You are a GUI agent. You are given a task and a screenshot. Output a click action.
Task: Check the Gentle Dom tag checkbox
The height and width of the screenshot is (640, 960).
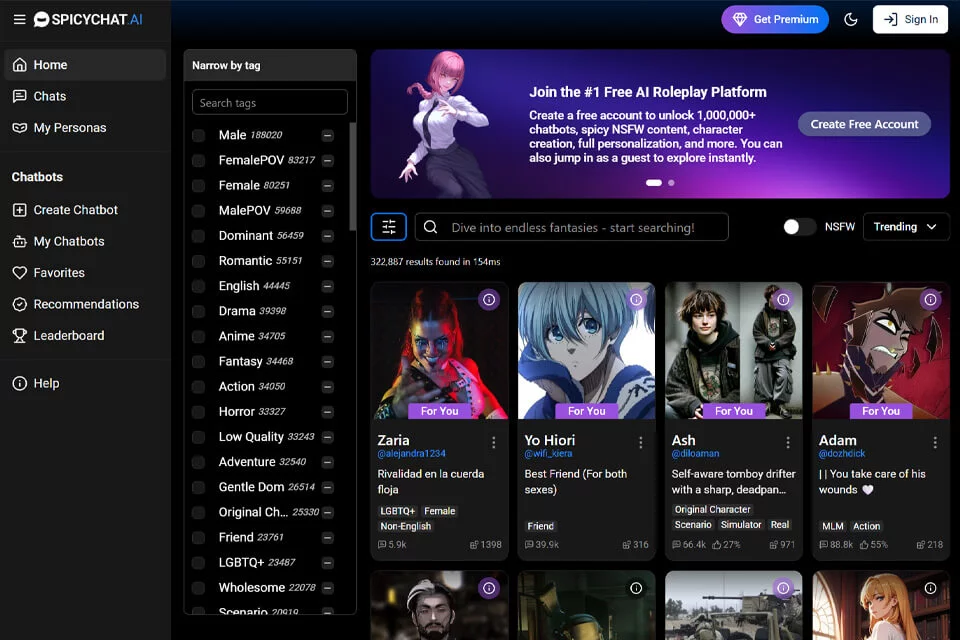198,487
